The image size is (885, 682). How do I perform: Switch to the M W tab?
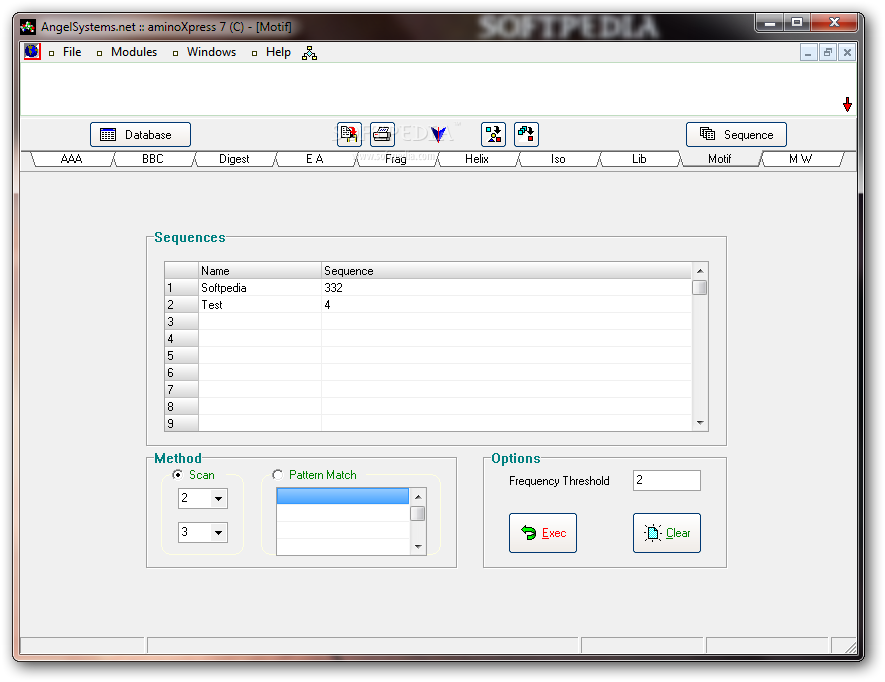(x=801, y=159)
